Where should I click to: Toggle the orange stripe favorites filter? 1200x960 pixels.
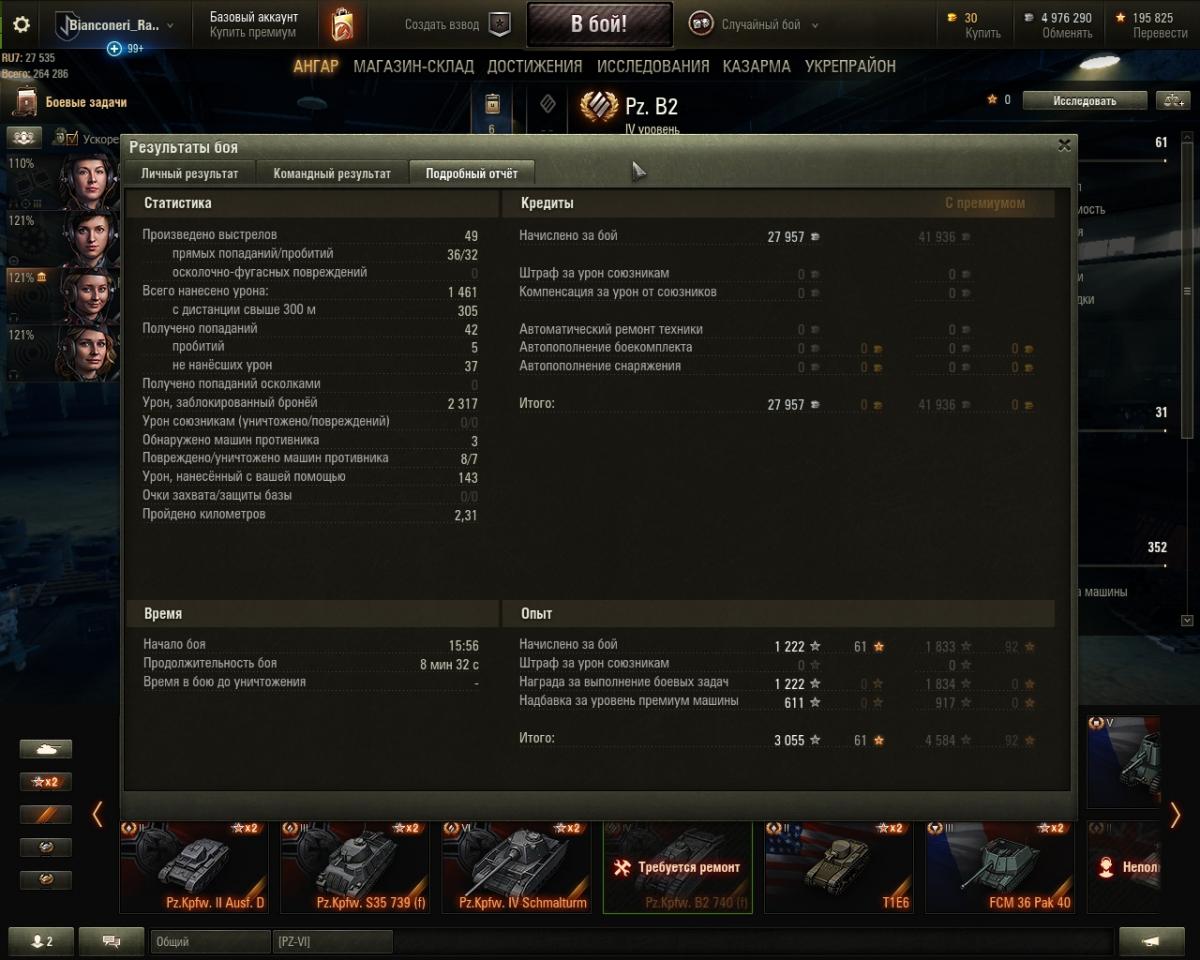[x=46, y=815]
